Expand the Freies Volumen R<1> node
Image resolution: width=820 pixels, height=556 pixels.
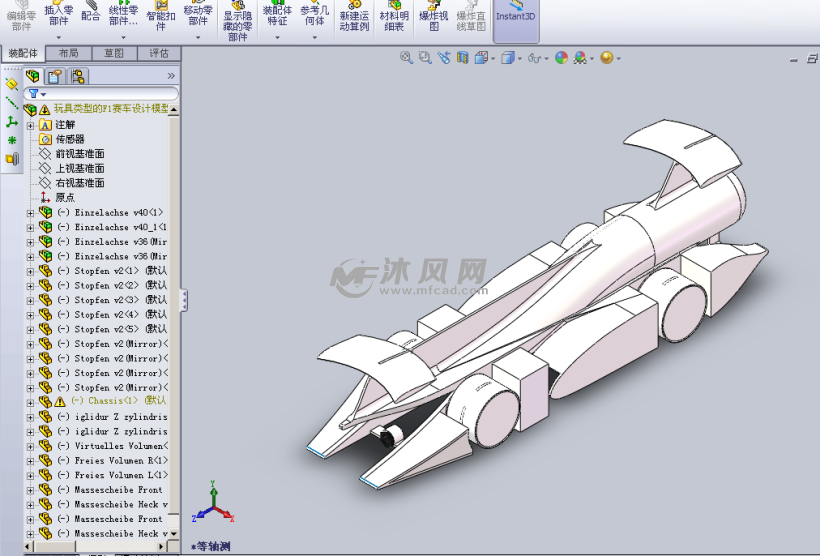point(30,461)
